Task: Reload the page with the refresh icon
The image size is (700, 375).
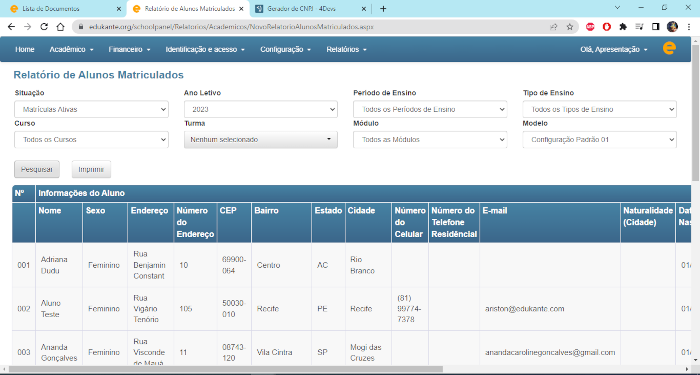Action: click(44, 27)
